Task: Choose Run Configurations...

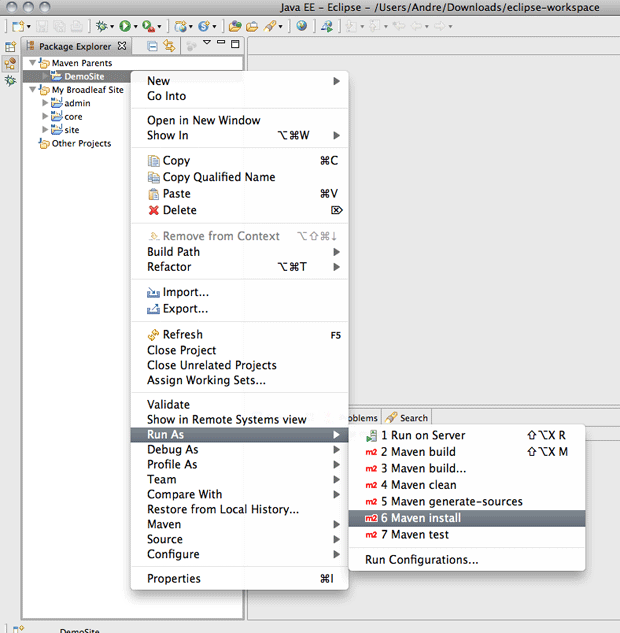Action: pos(467,560)
